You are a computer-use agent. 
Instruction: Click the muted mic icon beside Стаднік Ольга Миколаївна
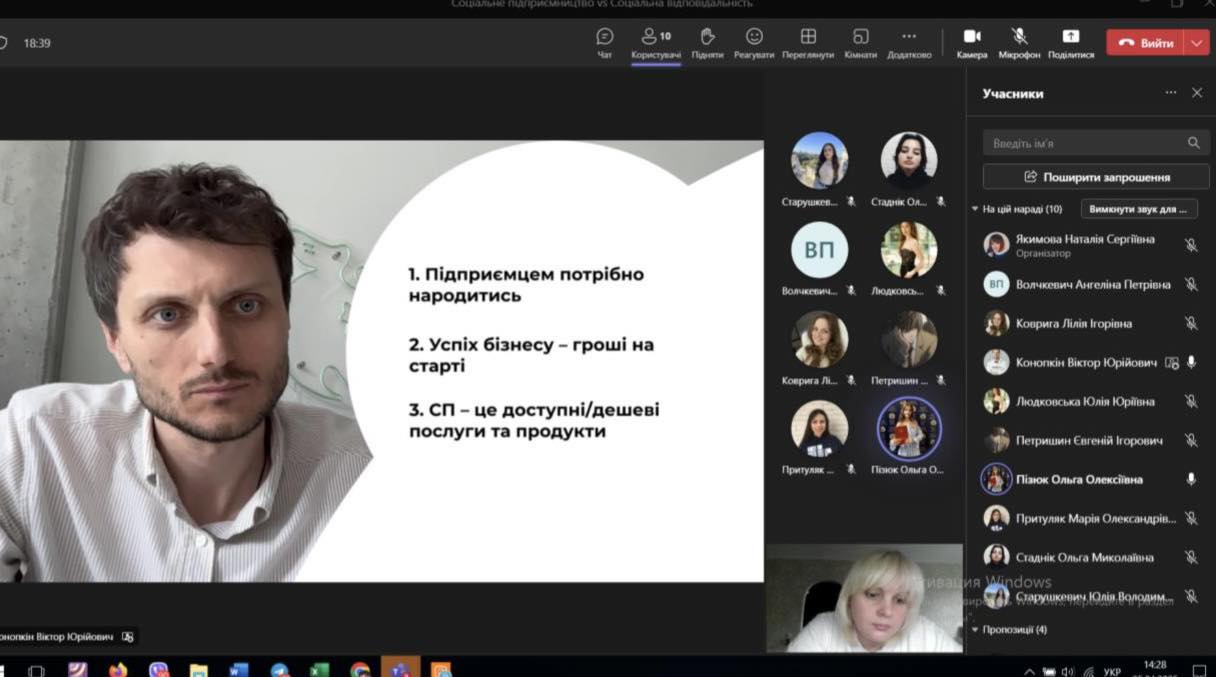click(x=1191, y=558)
